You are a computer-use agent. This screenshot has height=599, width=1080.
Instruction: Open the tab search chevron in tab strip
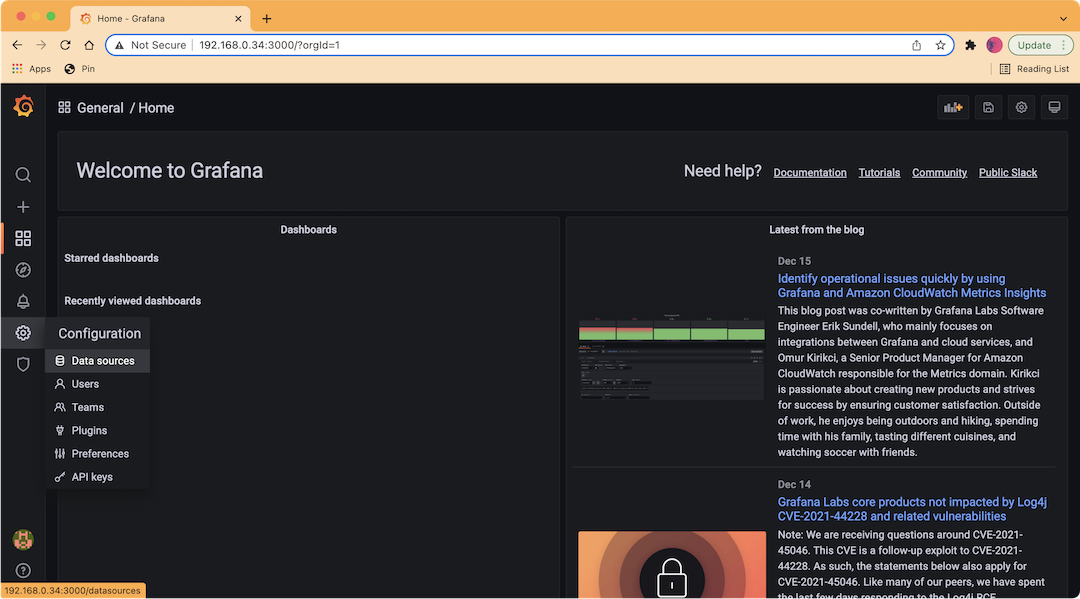(1063, 19)
